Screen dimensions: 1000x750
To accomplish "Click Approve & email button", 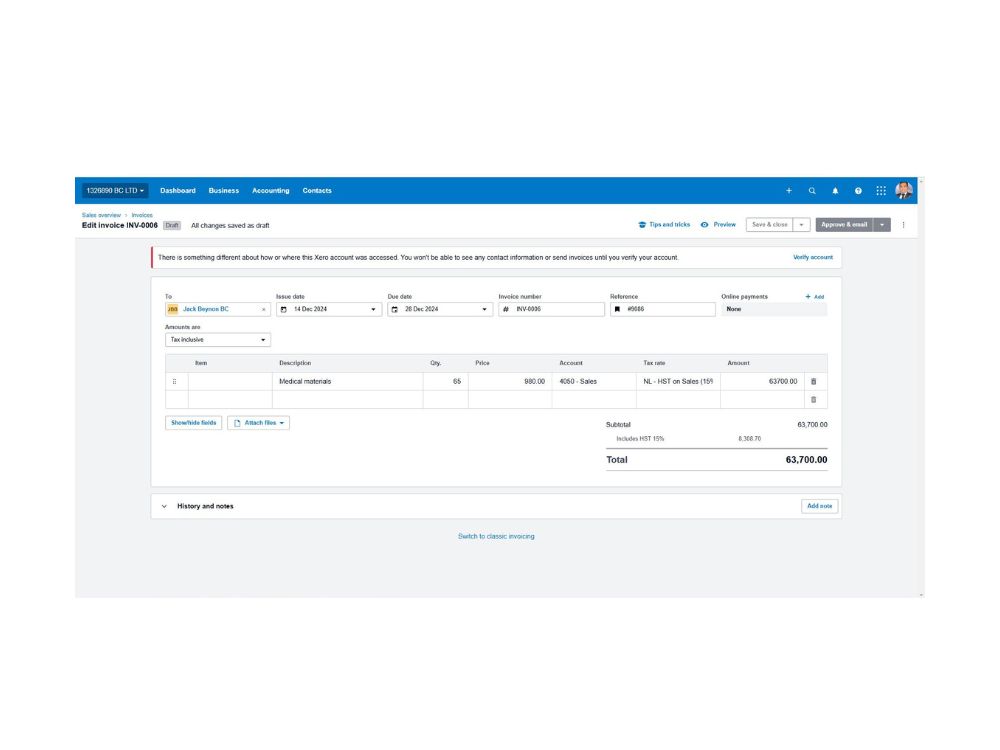I will 844,224.
